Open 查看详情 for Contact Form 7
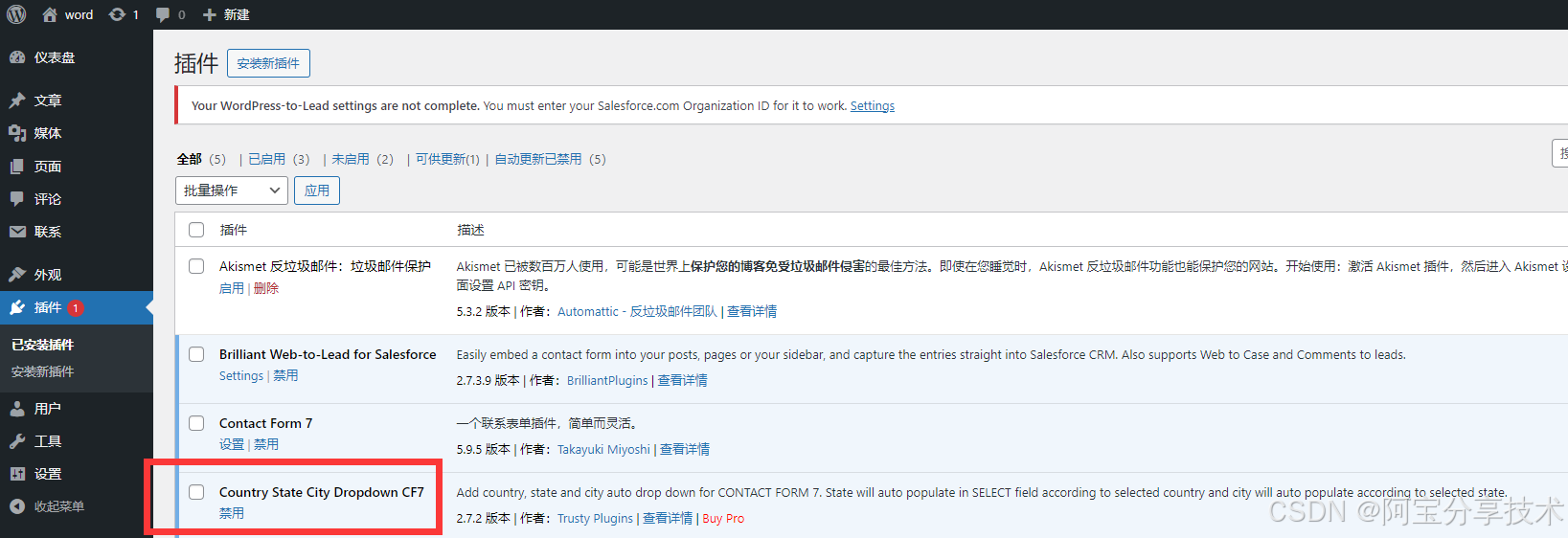The width and height of the screenshot is (1568, 538). tap(685, 450)
